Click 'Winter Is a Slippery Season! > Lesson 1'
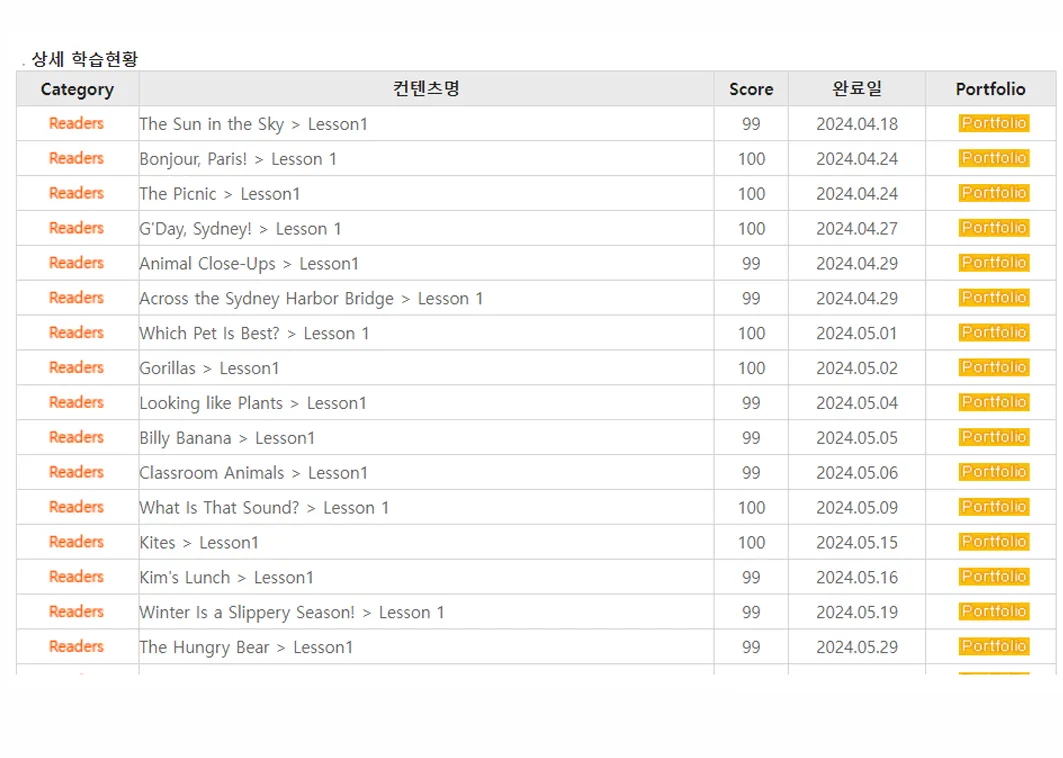The image size is (1063, 758). coord(292,613)
